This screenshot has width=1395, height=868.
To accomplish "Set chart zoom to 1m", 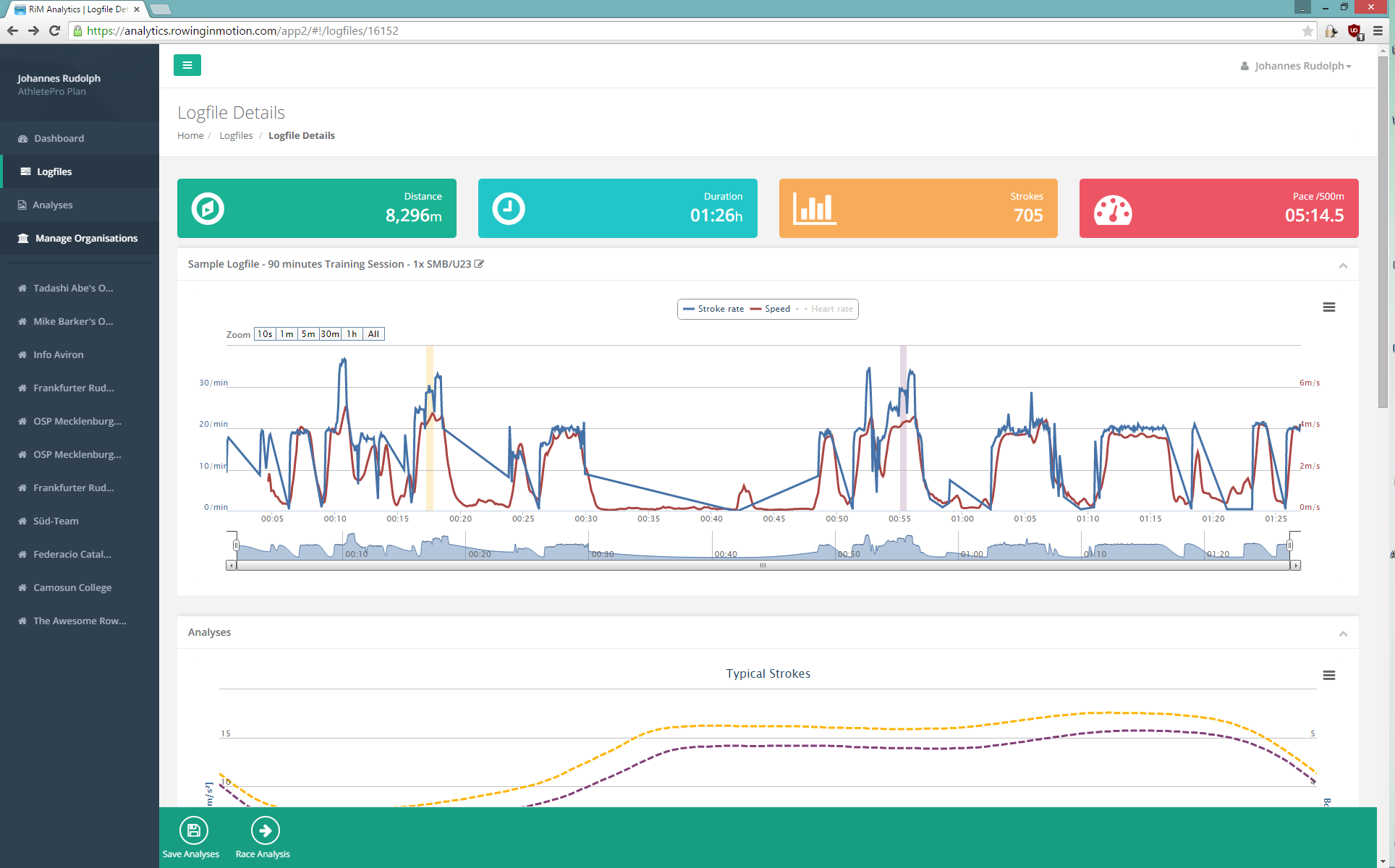I will [287, 334].
